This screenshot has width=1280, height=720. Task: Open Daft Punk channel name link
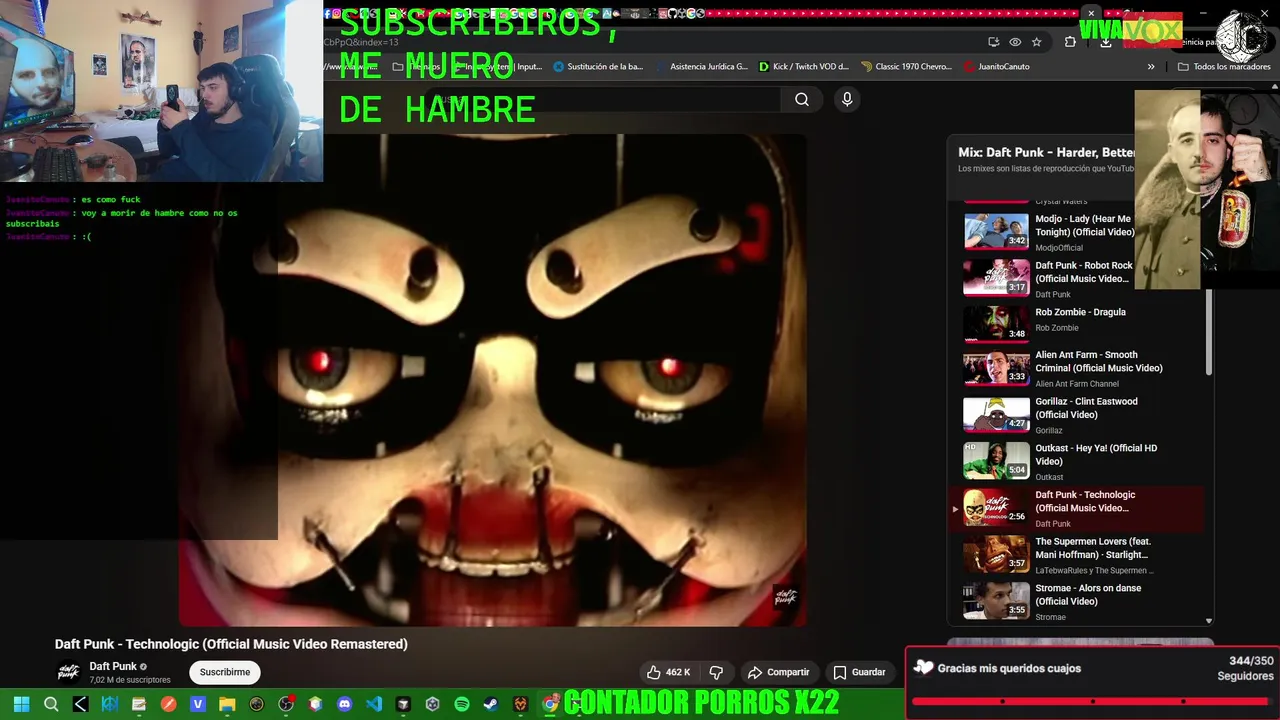(x=113, y=666)
